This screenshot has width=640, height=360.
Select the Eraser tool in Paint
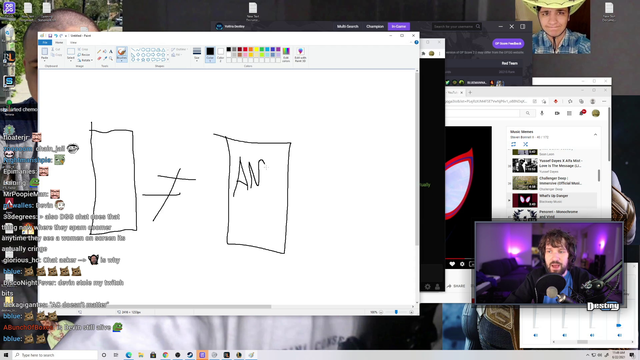coord(99,58)
